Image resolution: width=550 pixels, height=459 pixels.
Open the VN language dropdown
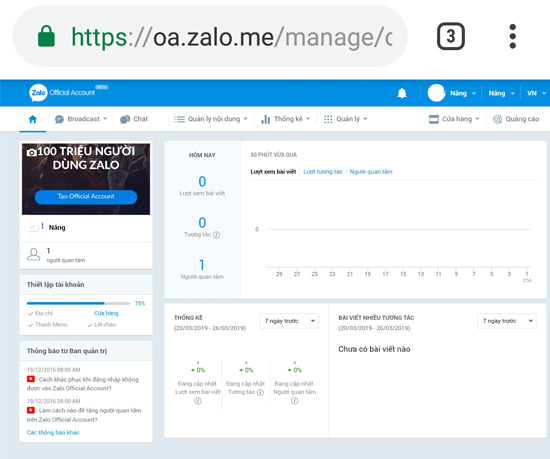point(537,93)
